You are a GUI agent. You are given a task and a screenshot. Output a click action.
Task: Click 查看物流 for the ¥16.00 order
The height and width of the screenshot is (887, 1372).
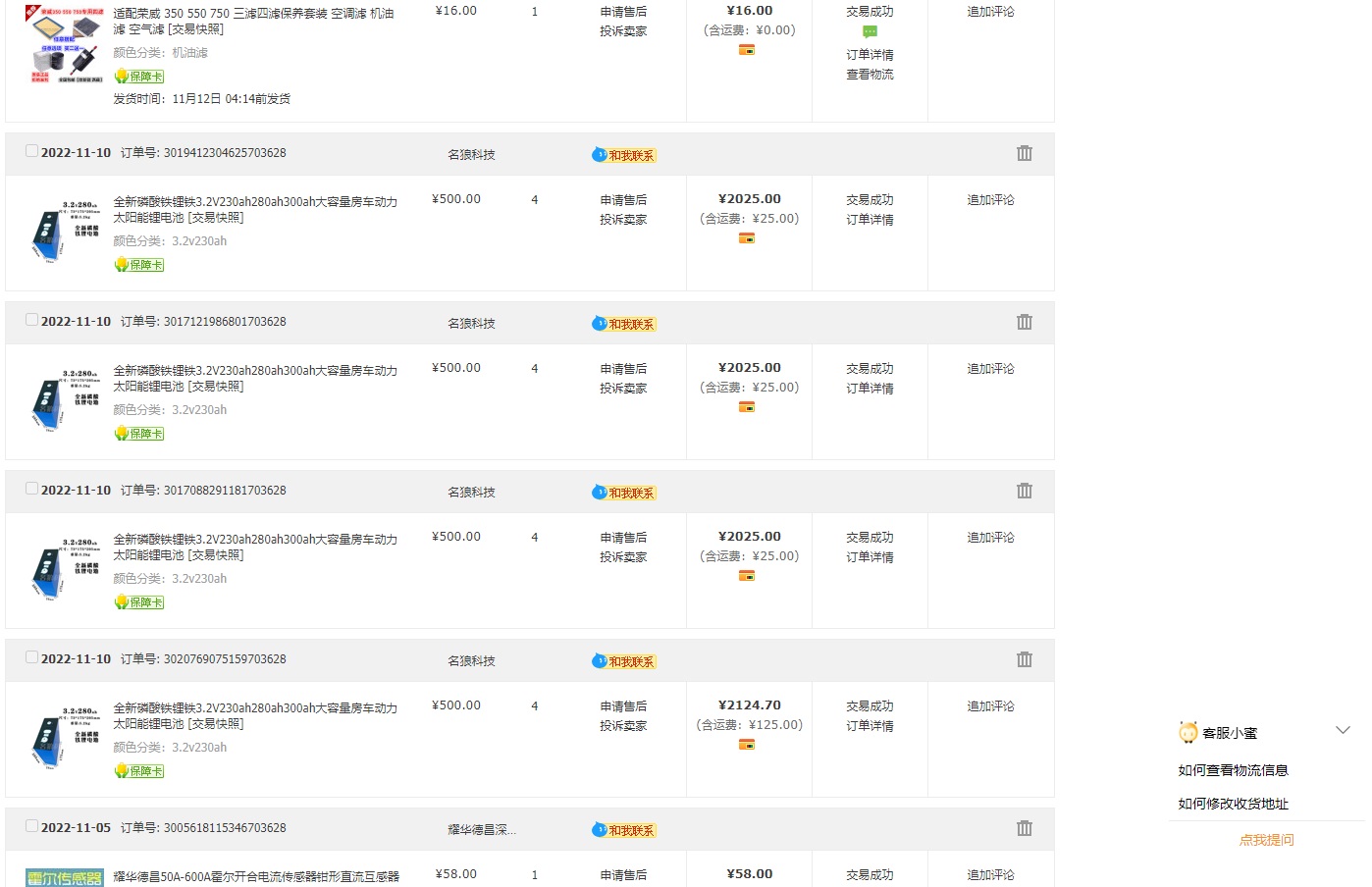point(870,75)
